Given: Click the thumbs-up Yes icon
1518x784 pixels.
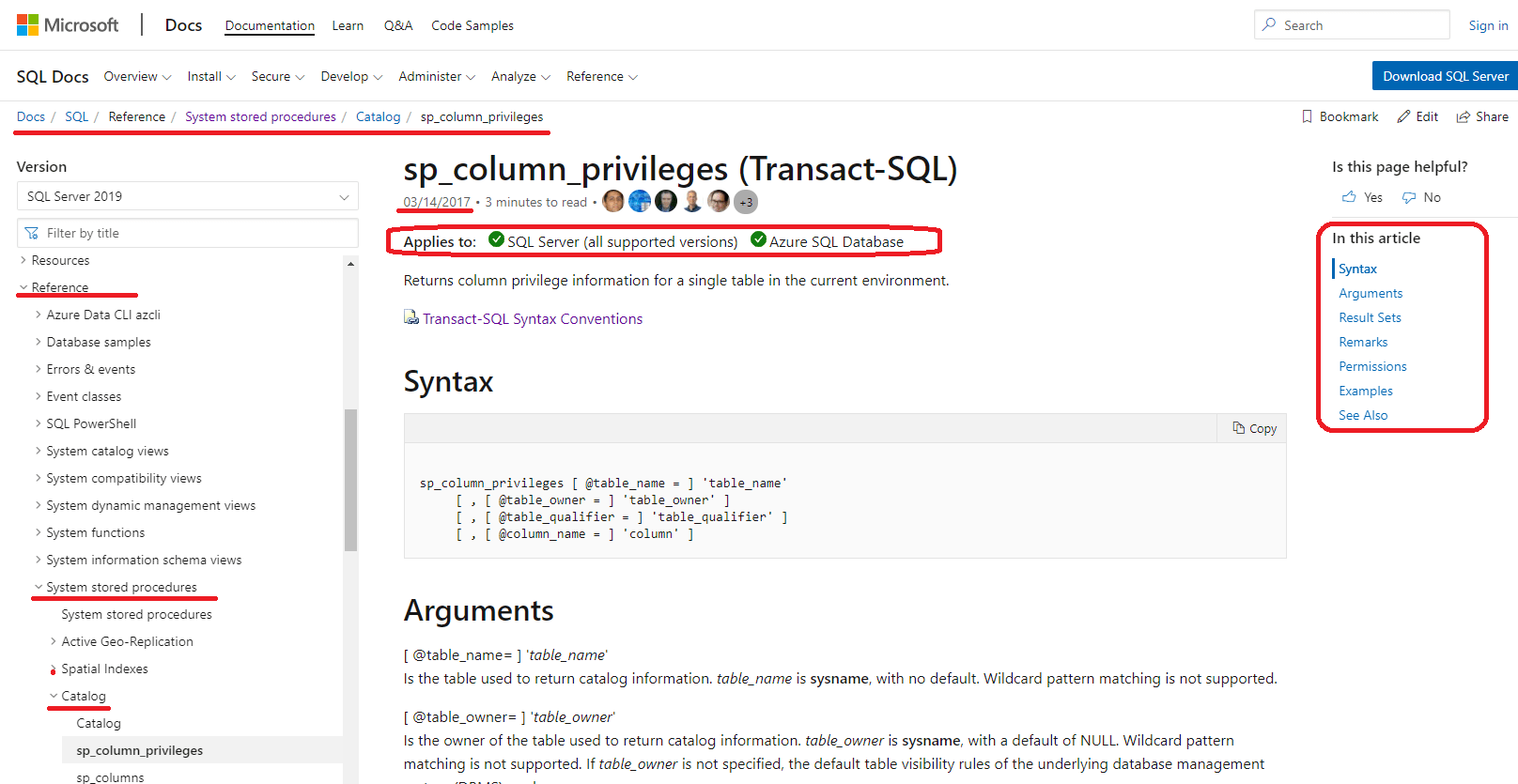Looking at the screenshot, I should click(x=1349, y=197).
